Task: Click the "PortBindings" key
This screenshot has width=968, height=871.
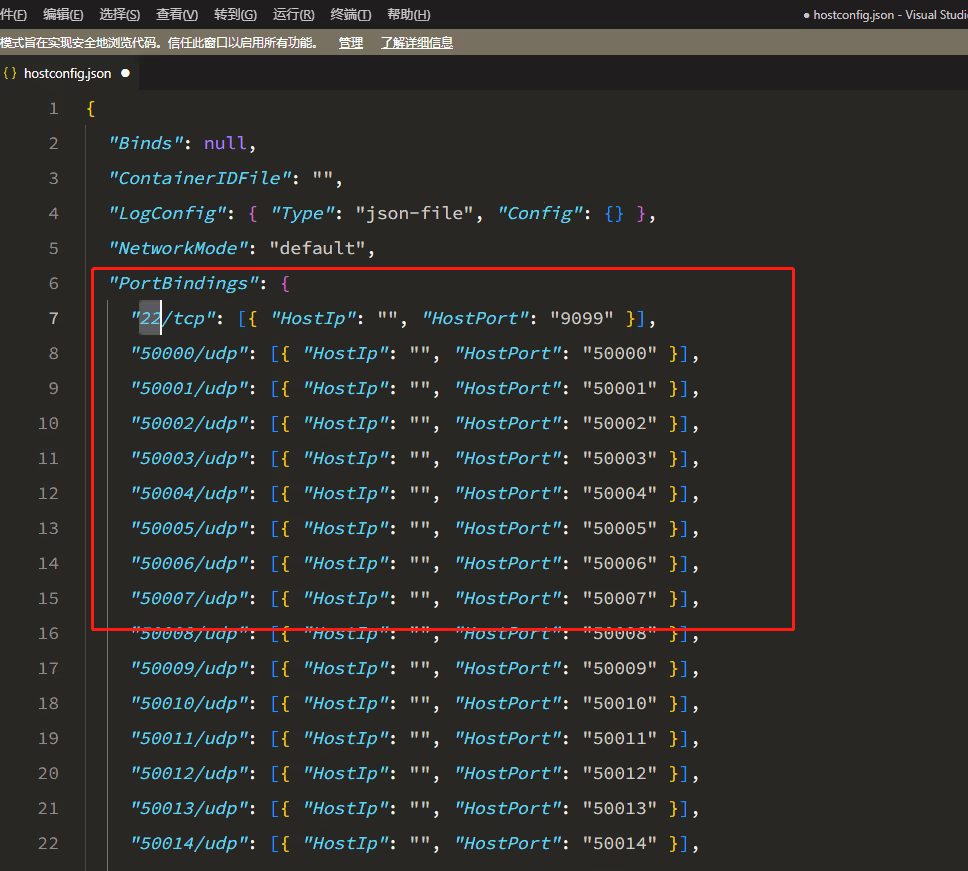Action: (184, 283)
